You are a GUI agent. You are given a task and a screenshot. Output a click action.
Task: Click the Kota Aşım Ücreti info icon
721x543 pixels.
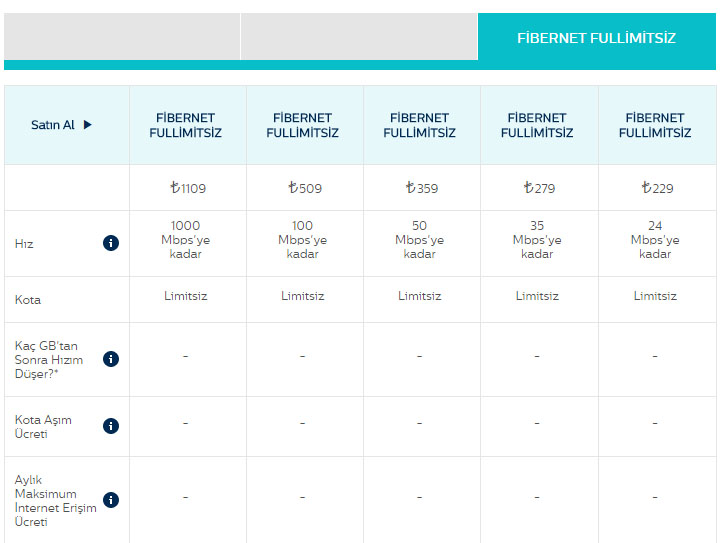point(111,426)
